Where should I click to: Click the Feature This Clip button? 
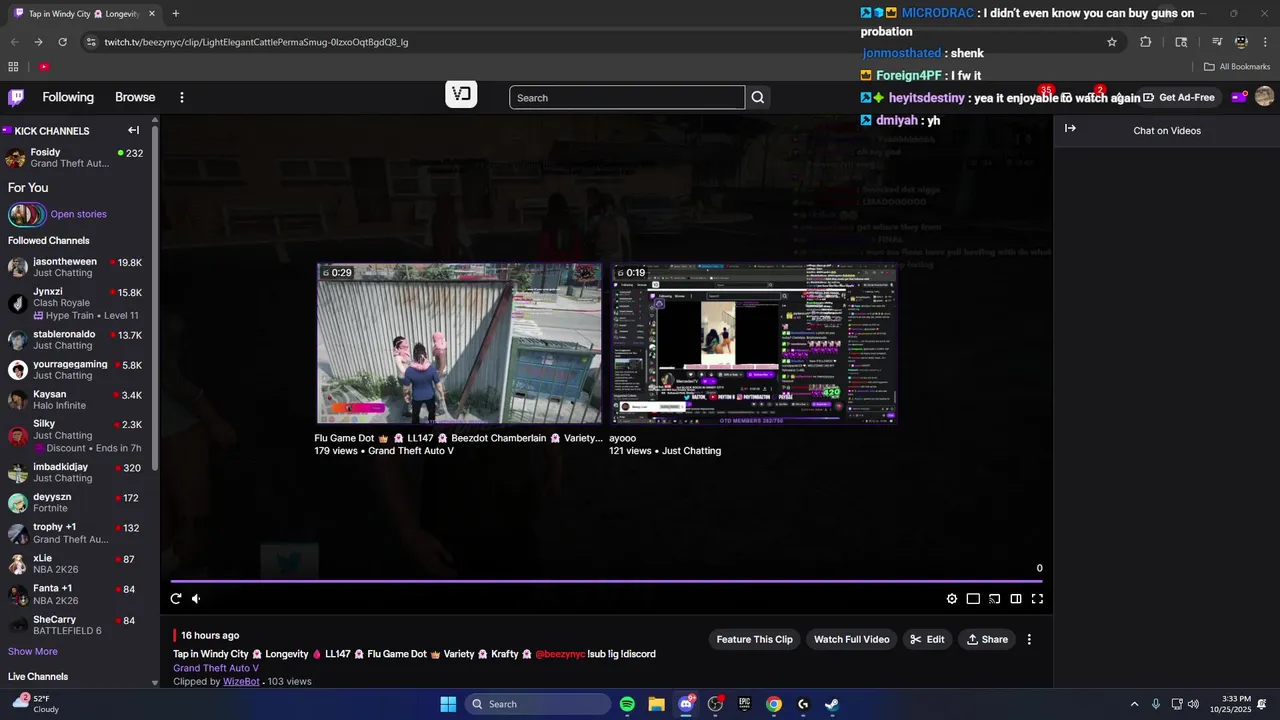point(755,639)
